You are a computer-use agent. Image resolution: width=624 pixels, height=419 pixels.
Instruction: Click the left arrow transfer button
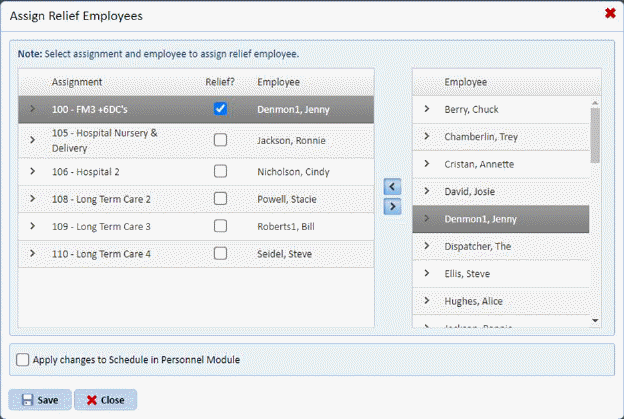tap(392, 186)
